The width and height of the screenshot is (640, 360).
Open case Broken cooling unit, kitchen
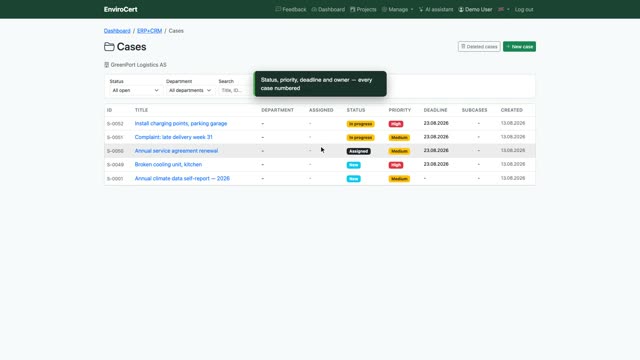click(x=168, y=164)
